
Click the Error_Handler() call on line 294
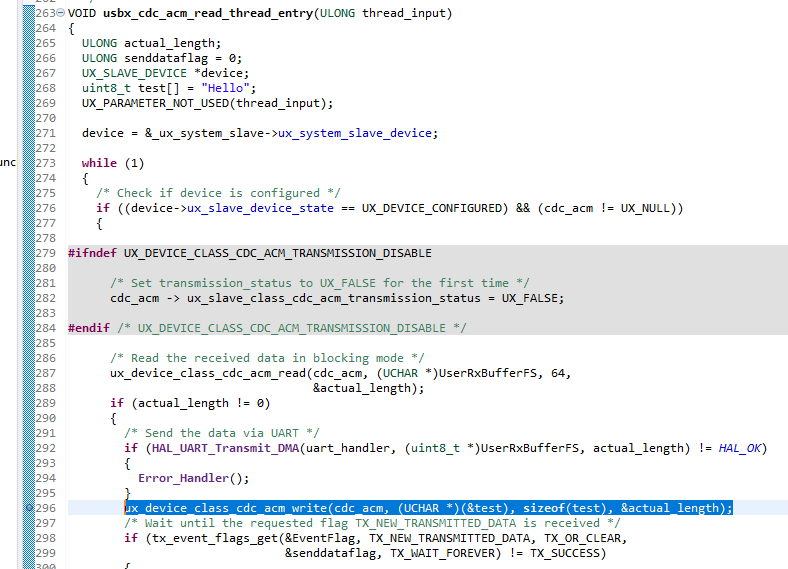pyautogui.click(x=190, y=478)
